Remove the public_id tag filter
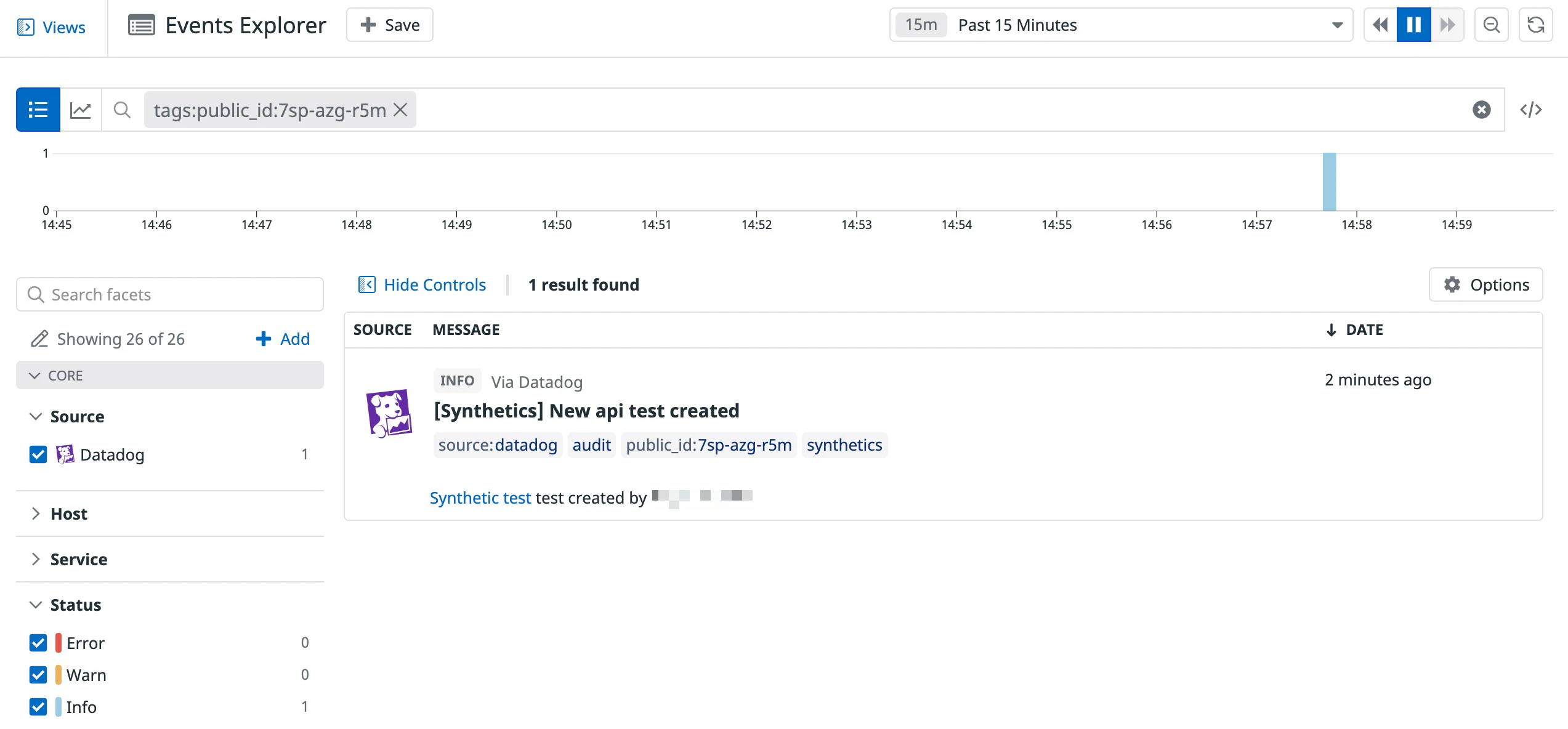1568x729 pixels. coord(401,110)
